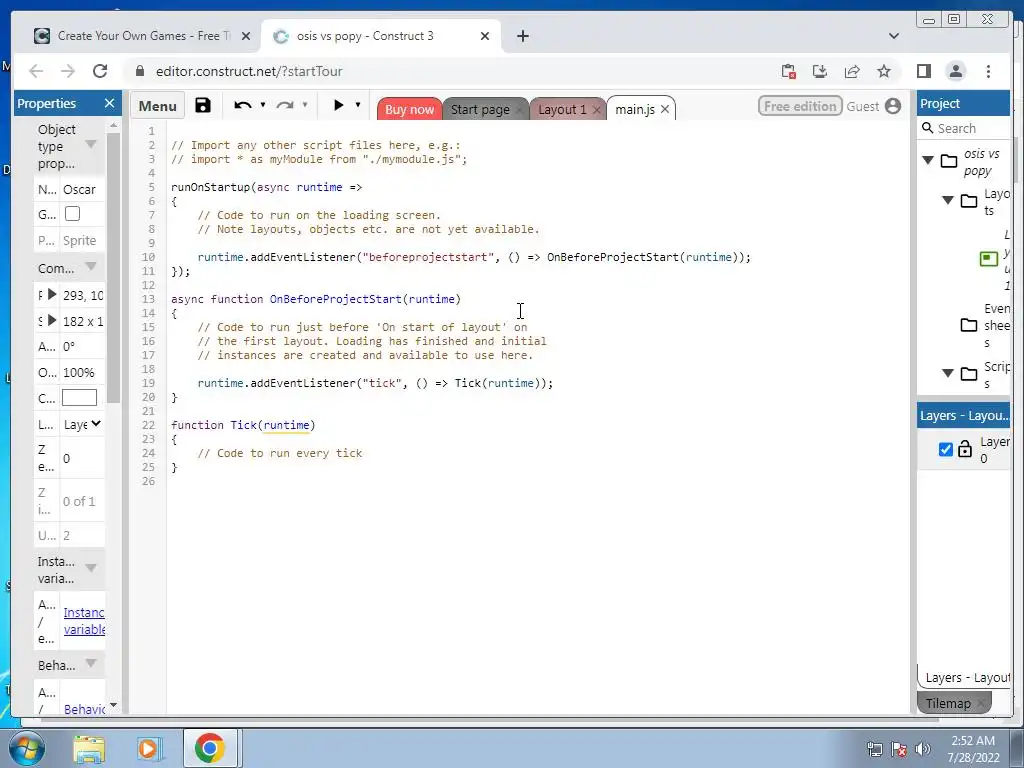
Task: Select the Tilemap bottom tab
Action: (x=948, y=703)
